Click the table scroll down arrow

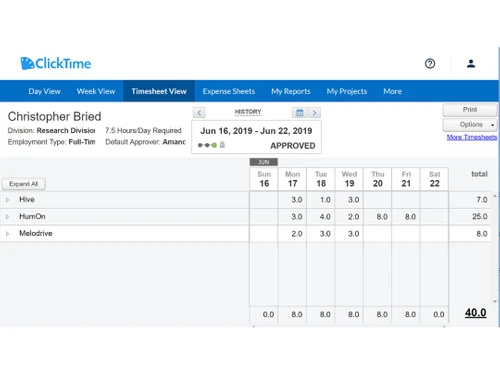[495, 301]
